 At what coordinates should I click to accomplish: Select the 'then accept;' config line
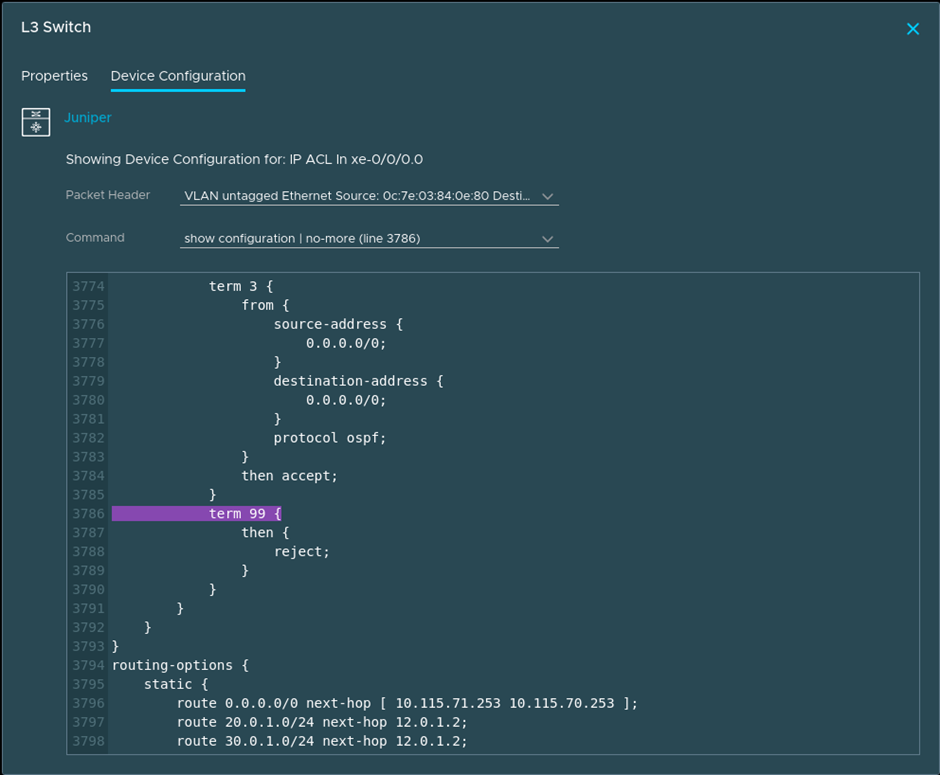289,476
